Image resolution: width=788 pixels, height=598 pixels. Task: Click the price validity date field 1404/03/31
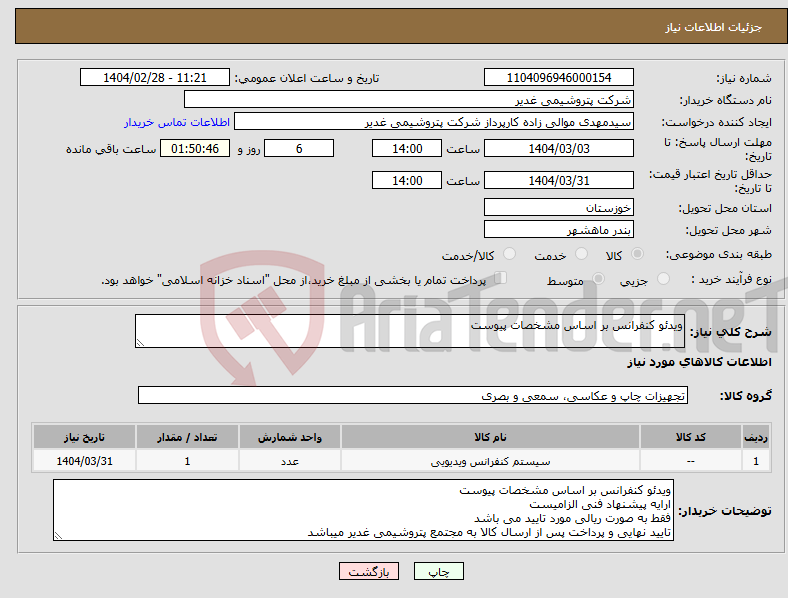[558, 180]
